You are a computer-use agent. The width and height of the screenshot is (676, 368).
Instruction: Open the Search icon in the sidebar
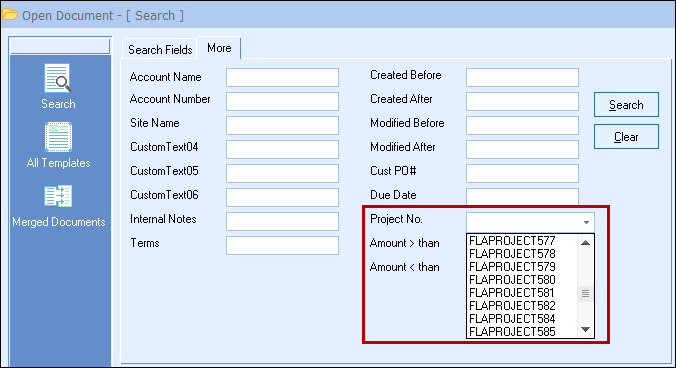(58, 78)
